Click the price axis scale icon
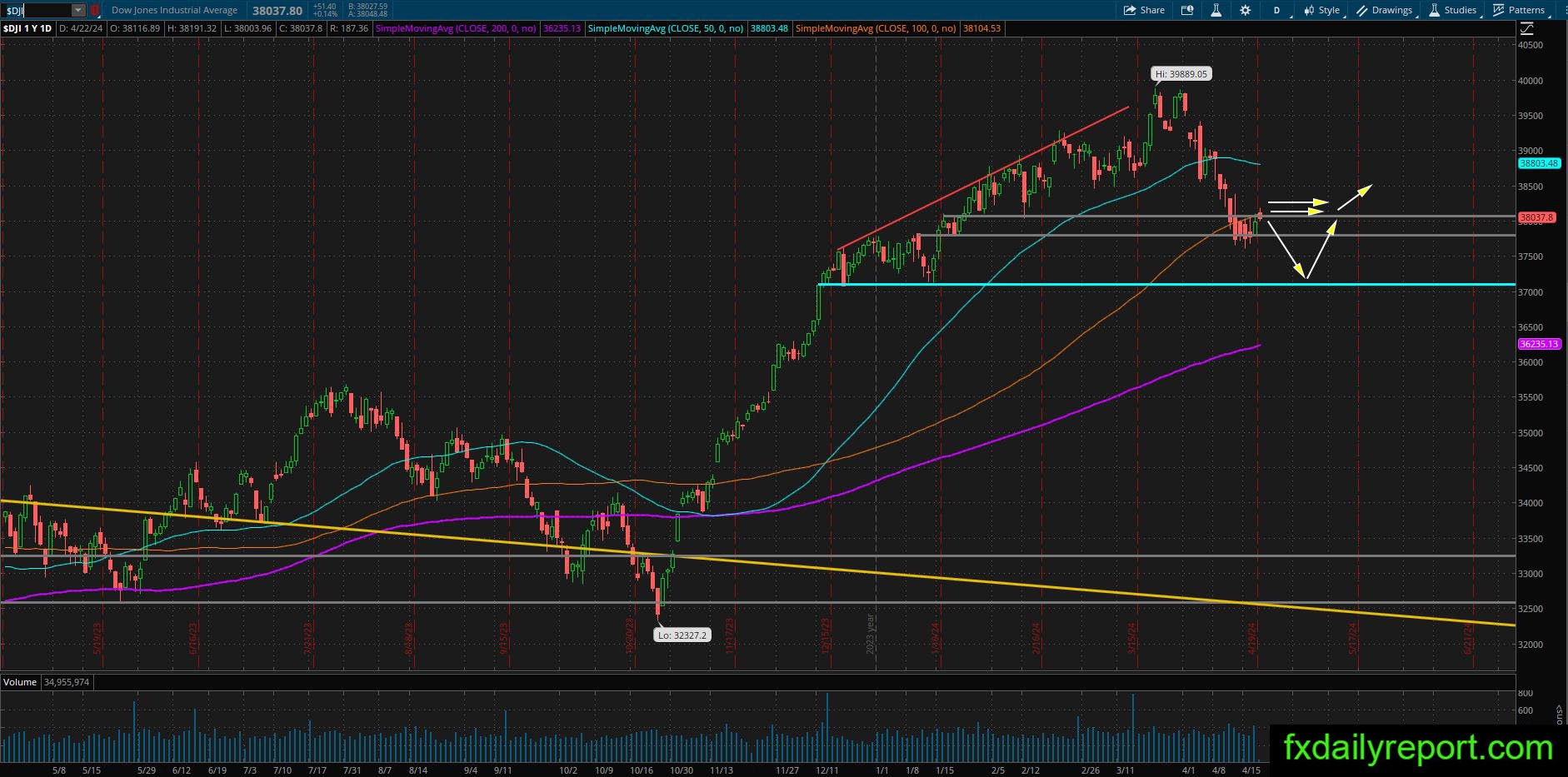Screen dimensions: 1568x777 click(1526, 28)
